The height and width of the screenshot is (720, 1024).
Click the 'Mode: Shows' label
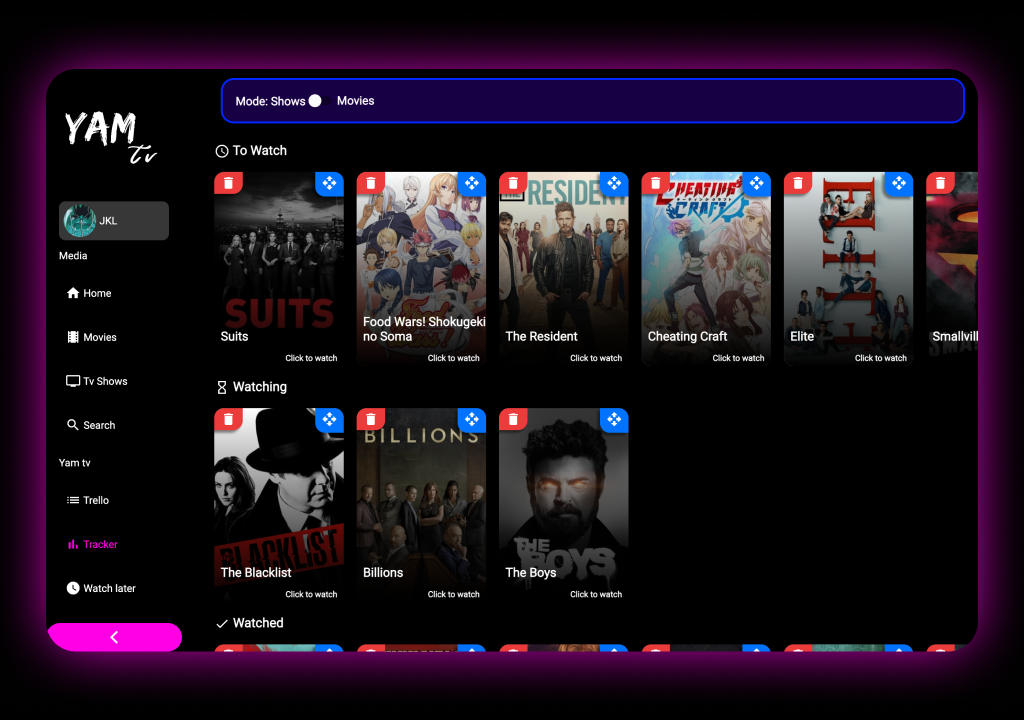(270, 101)
